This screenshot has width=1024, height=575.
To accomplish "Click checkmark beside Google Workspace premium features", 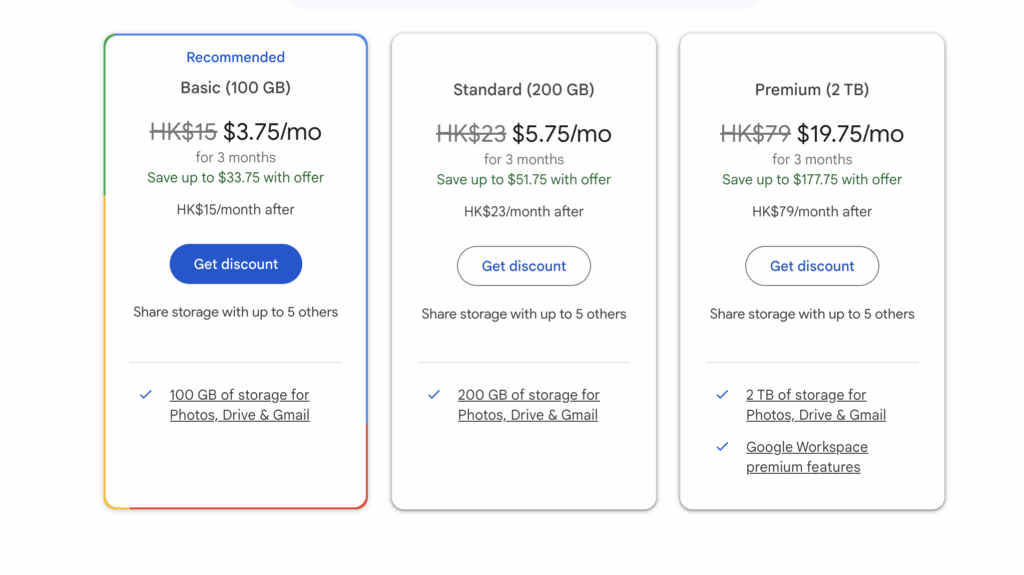I will [x=722, y=447].
